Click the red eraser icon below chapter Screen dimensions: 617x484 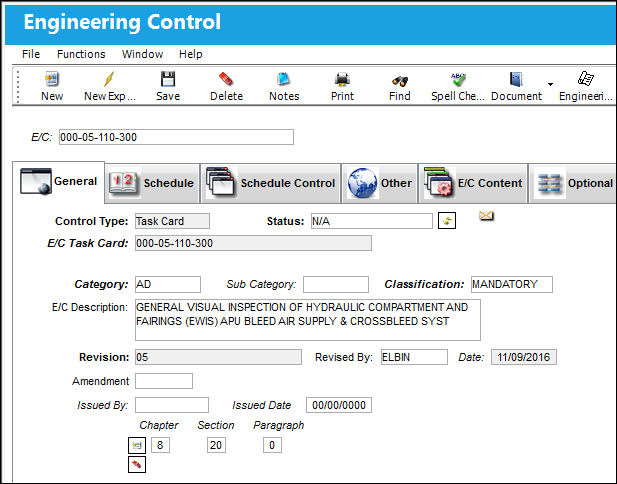click(x=137, y=464)
